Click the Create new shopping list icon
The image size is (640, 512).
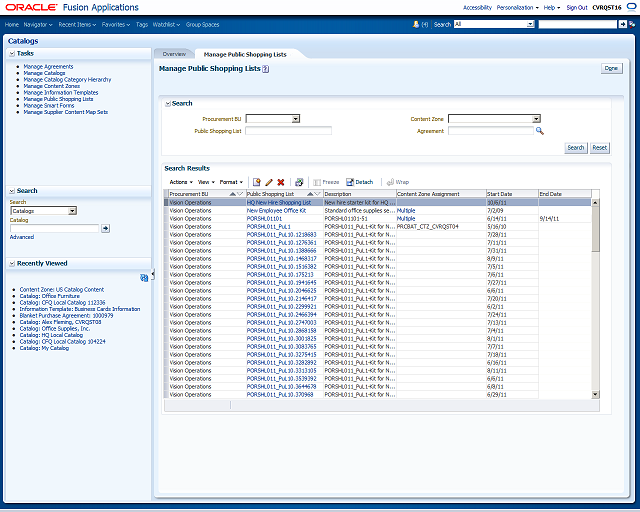coord(256,182)
